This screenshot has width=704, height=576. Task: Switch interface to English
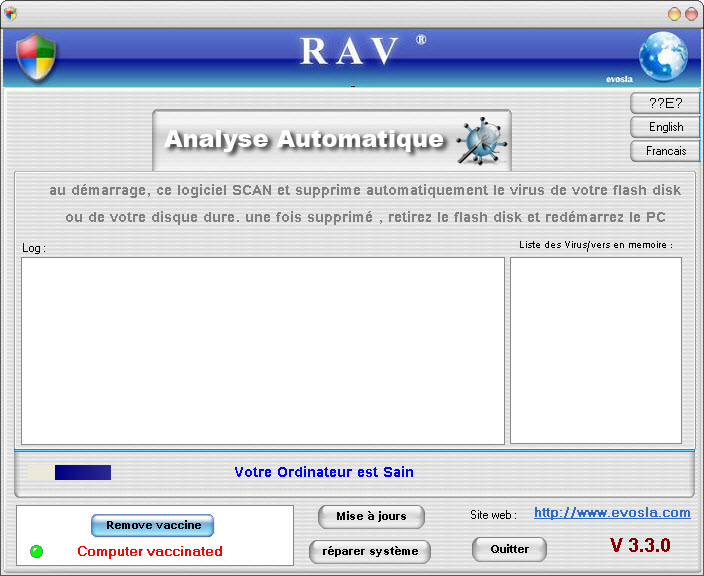tap(665, 127)
